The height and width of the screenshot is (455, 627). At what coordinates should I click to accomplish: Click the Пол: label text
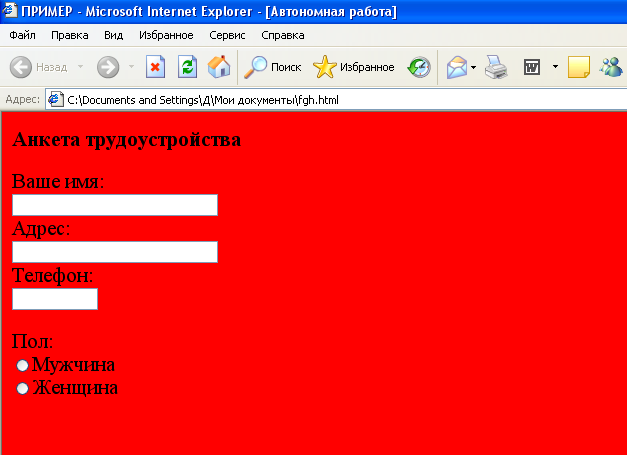[x=32, y=341]
